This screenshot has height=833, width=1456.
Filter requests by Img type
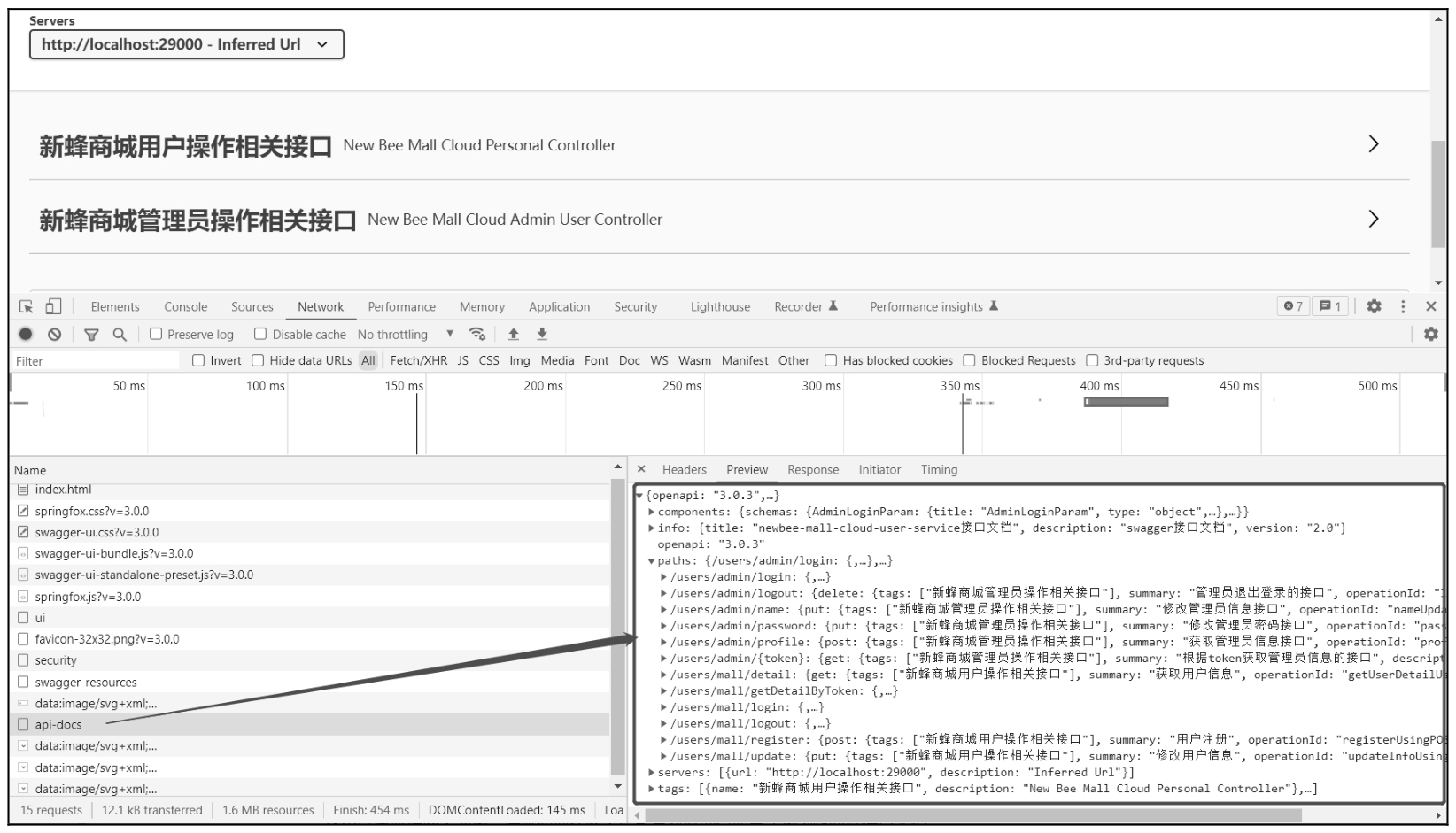coord(520,360)
